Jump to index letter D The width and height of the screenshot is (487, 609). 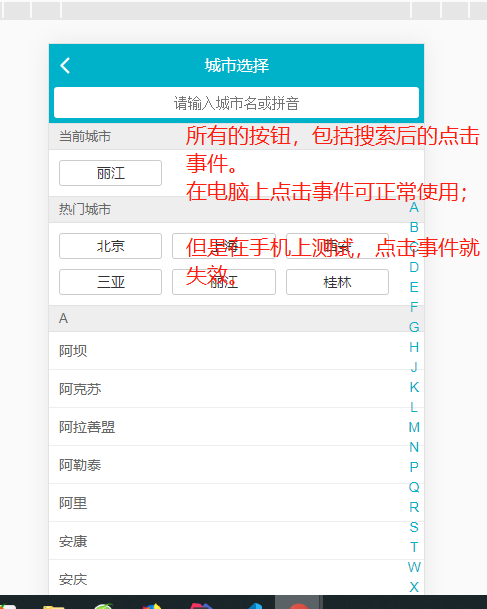click(414, 267)
